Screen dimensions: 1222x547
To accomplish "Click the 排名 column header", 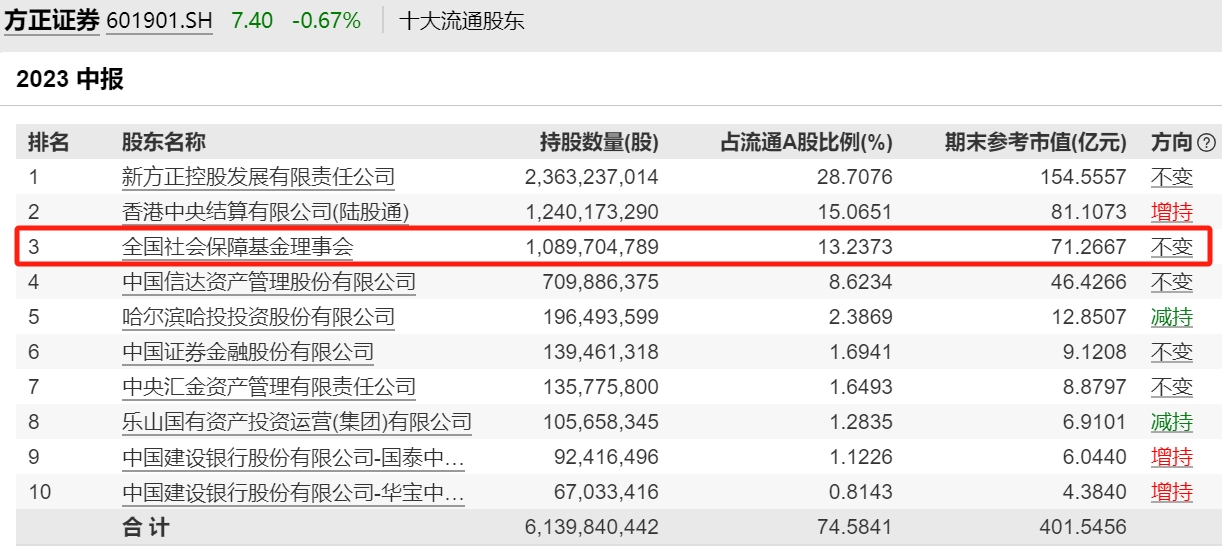I will click(49, 142).
